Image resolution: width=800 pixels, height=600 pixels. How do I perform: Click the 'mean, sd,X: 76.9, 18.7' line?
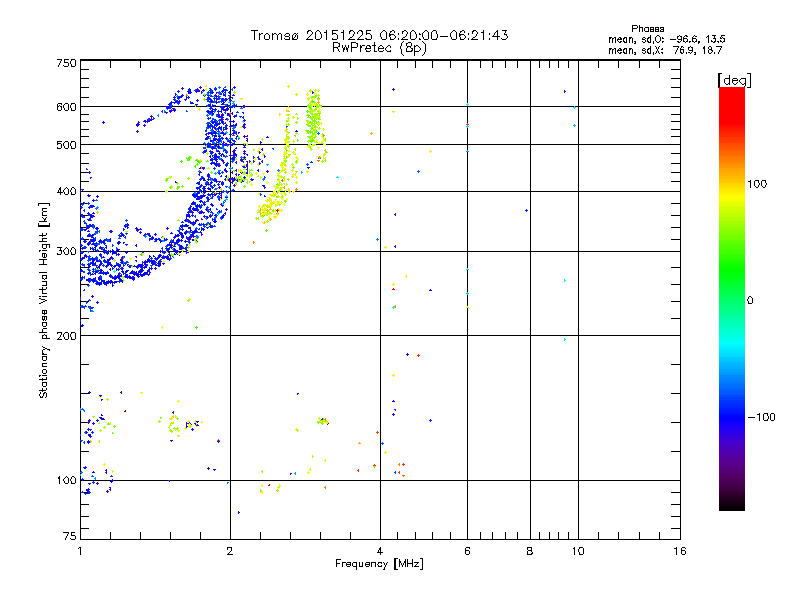coord(665,50)
